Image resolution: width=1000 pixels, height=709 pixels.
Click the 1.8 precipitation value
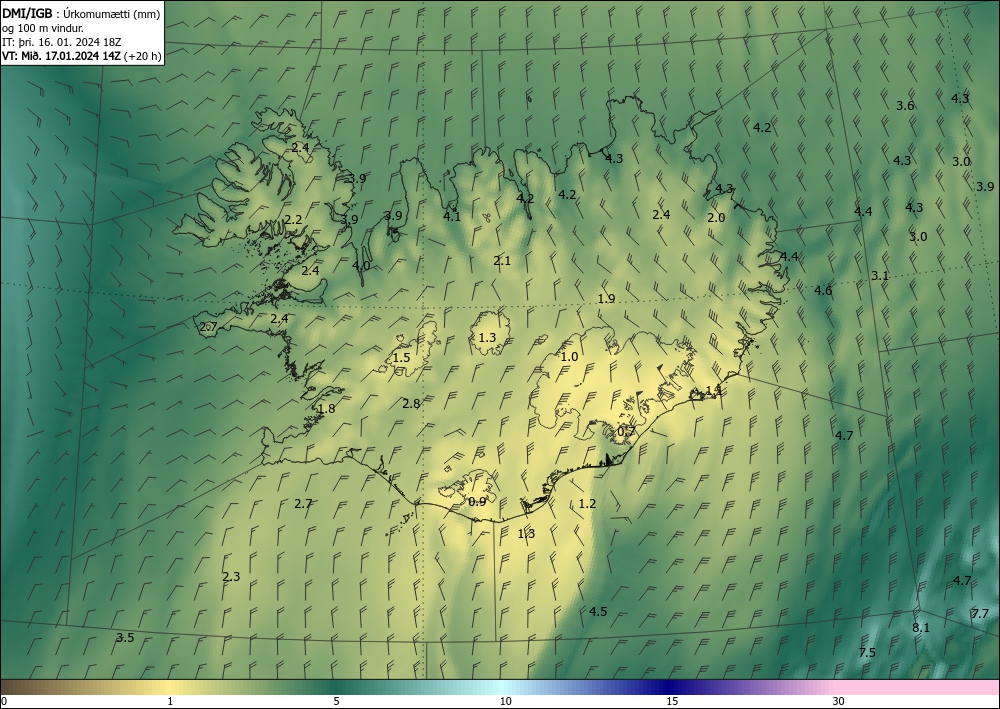coord(326,409)
